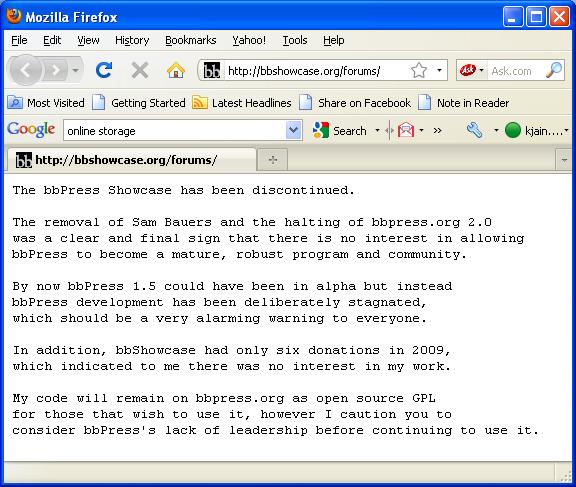
Task: Click the text 'bbpress.org 2.0'
Action: pyautogui.click(x=432, y=223)
